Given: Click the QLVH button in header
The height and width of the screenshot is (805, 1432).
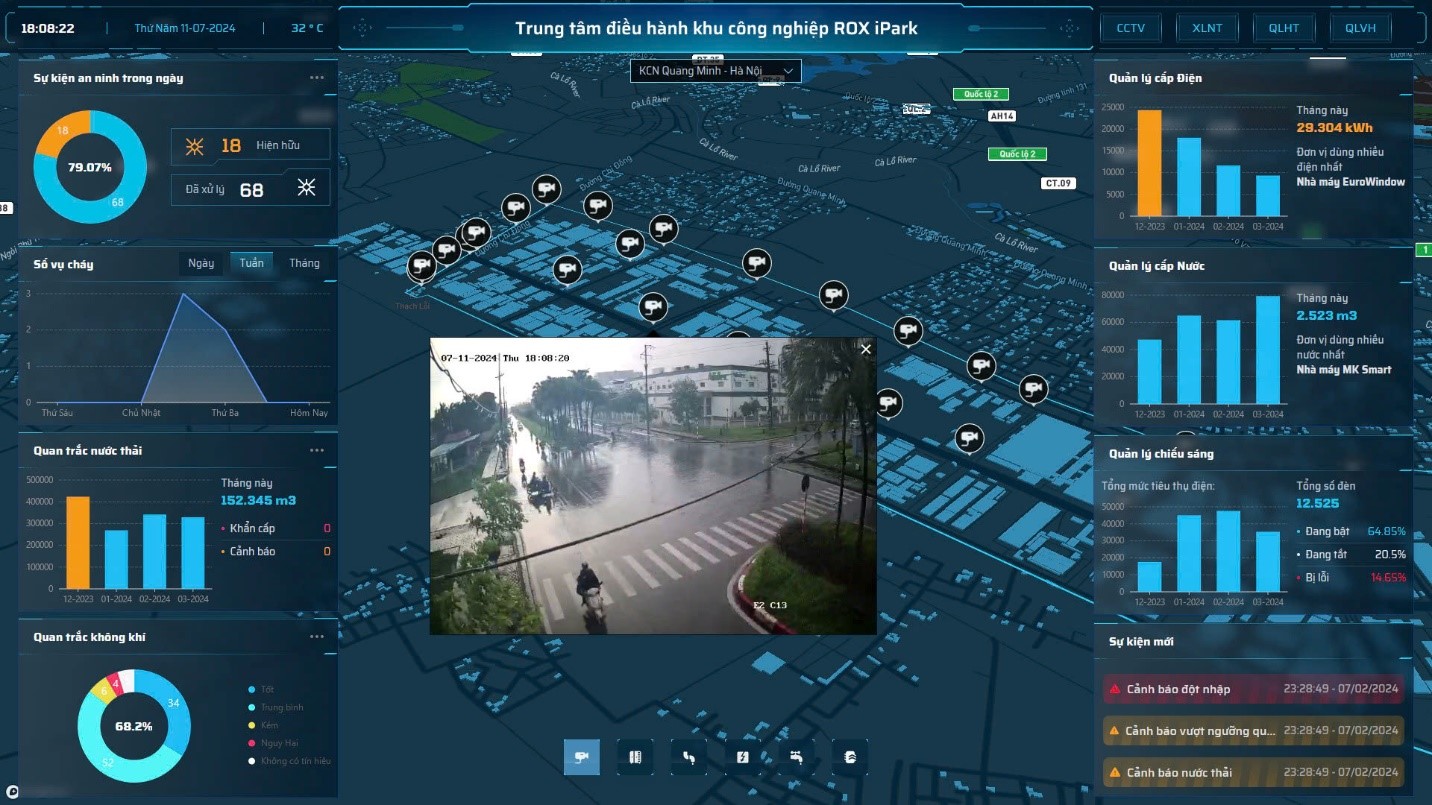Looking at the screenshot, I should click(1360, 28).
